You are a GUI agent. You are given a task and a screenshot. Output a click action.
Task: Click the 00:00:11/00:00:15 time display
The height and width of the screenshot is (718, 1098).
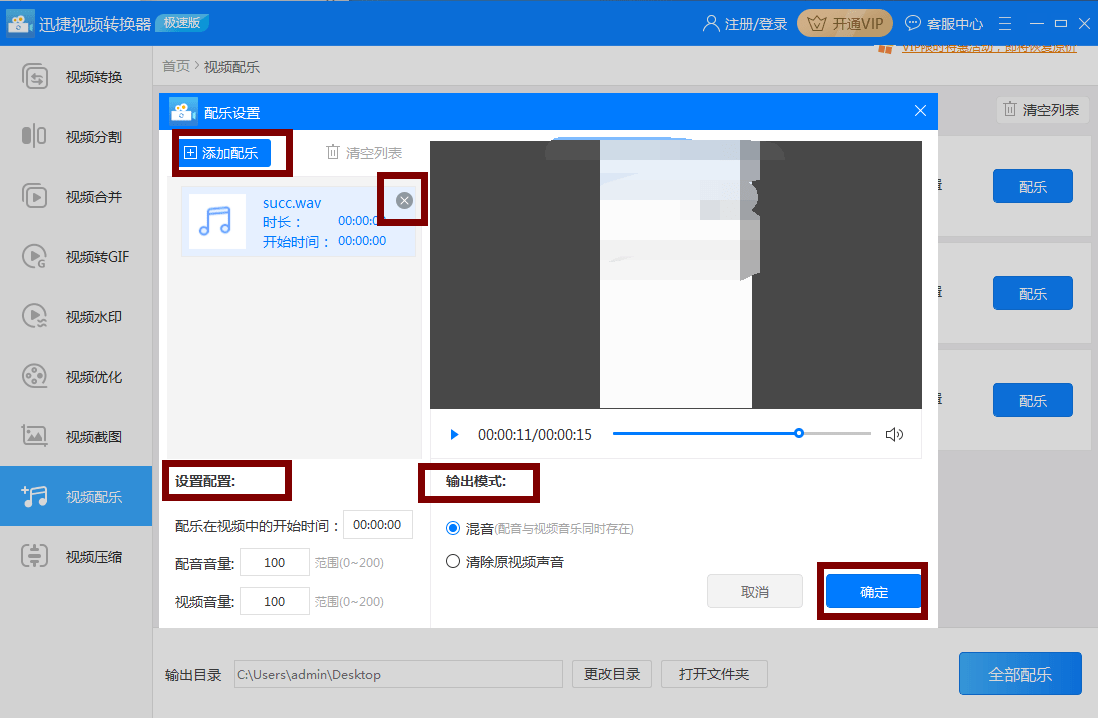pyautogui.click(x=535, y=434)
